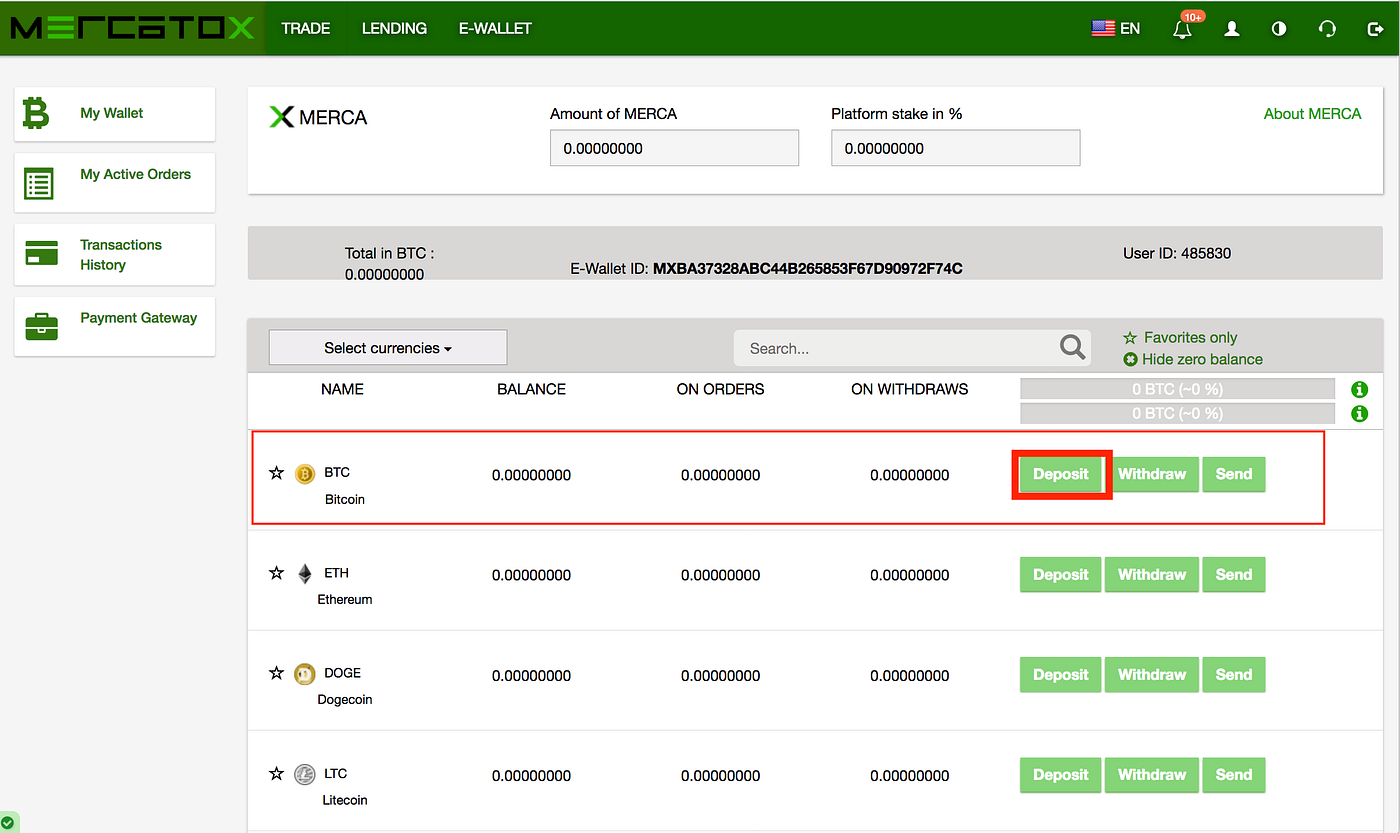Click the MERCA X logo icon

[282, 117]
